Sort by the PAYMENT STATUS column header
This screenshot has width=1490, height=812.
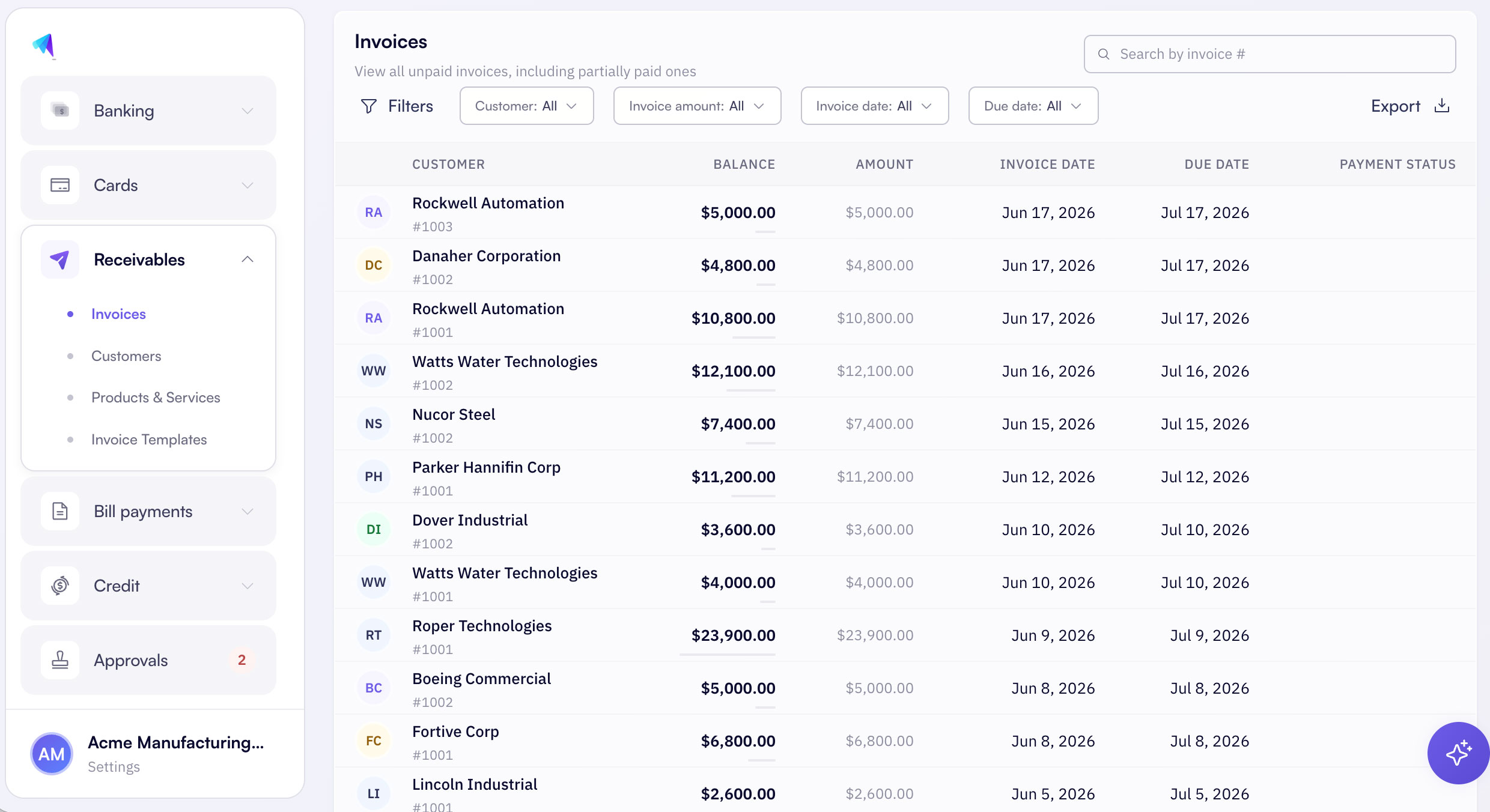tap(1397, 165)
